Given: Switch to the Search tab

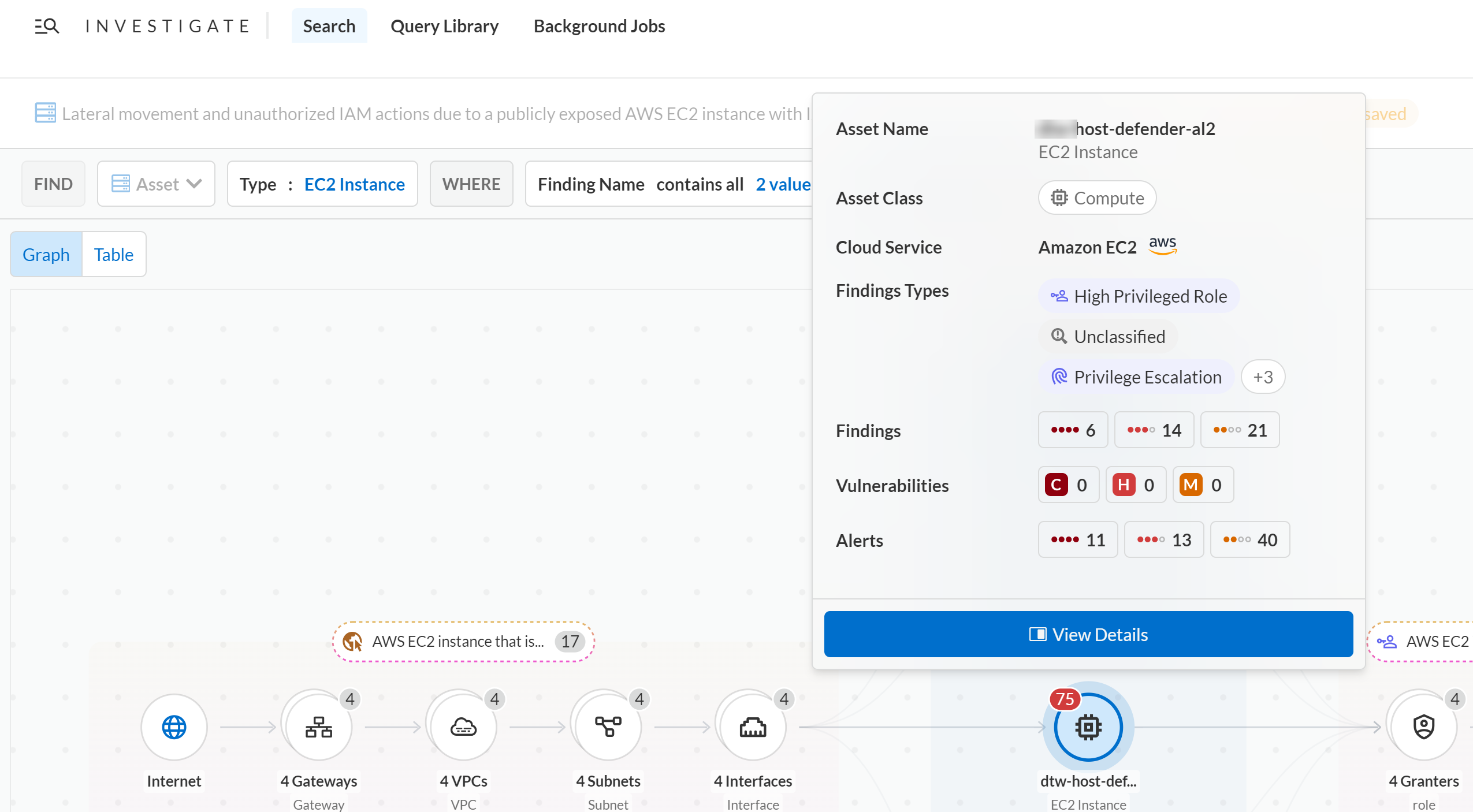Looking at the screenshot, I should click(x=329, y=26).
